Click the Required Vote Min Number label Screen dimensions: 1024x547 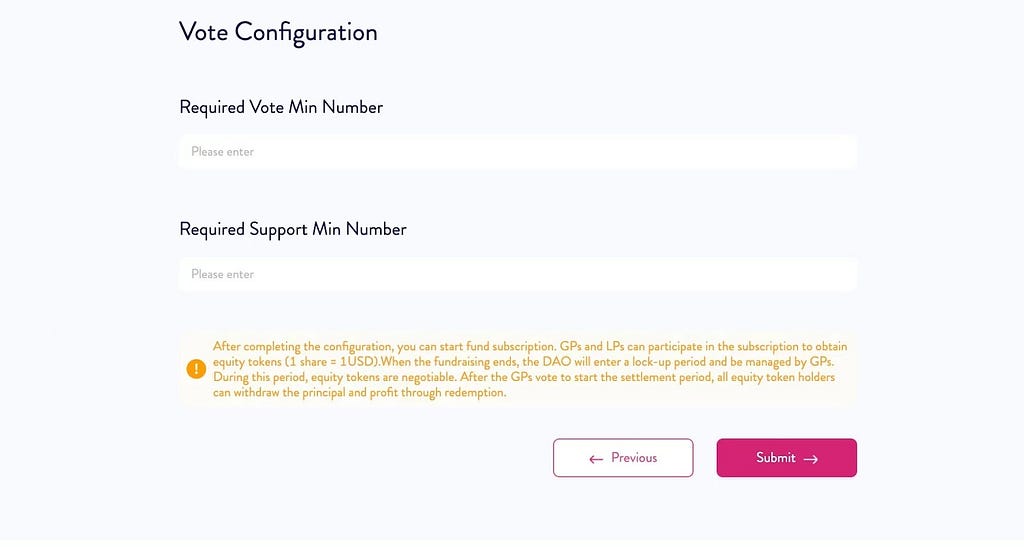pos(281,107)
